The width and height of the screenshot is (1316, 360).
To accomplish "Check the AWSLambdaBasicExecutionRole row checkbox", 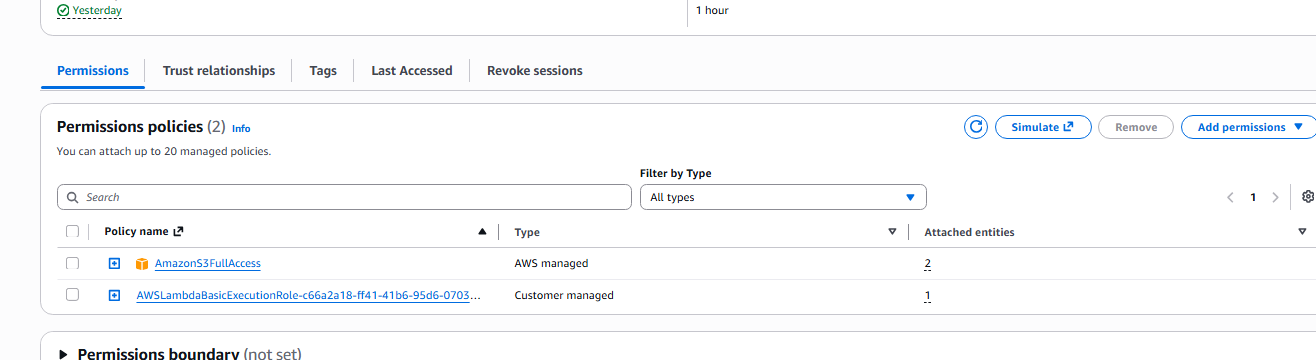I will point(72,296).
